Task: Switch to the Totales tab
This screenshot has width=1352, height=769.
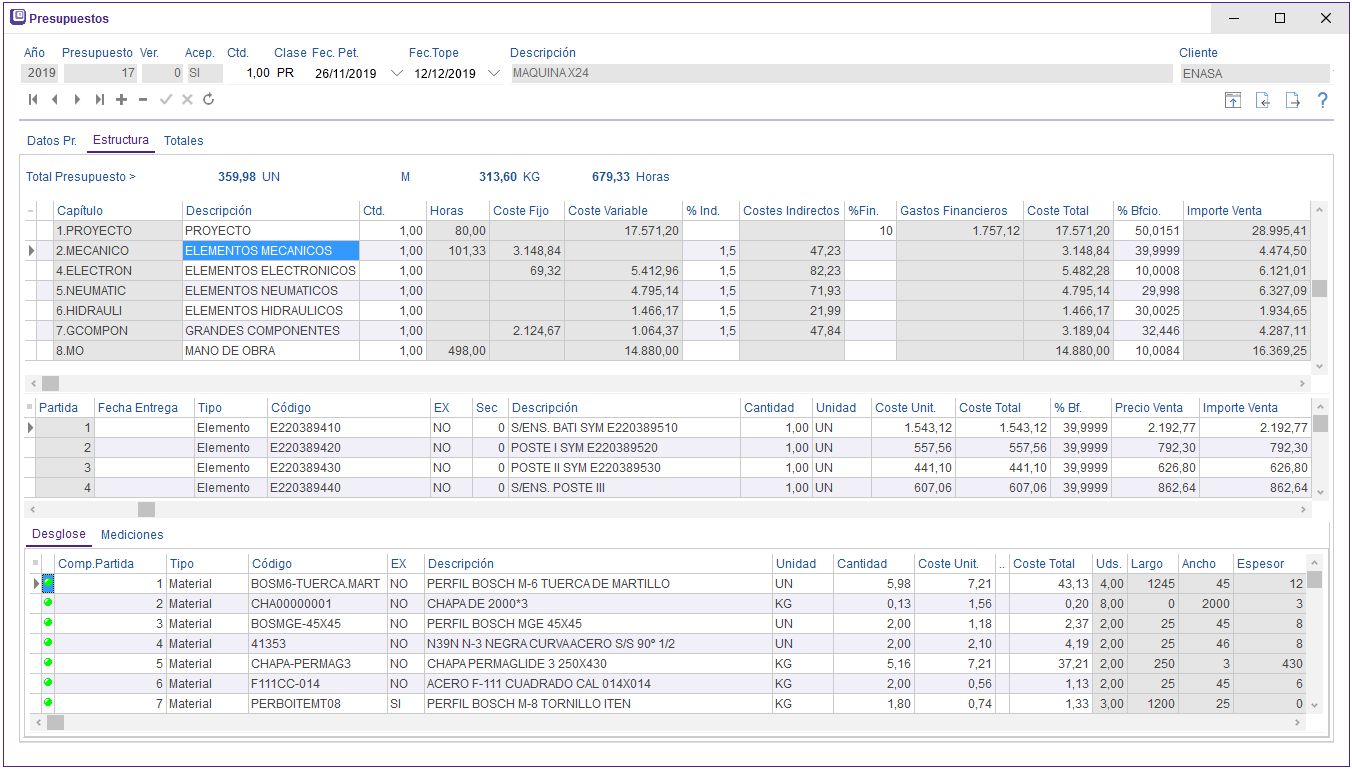Action: pos(183,141)
